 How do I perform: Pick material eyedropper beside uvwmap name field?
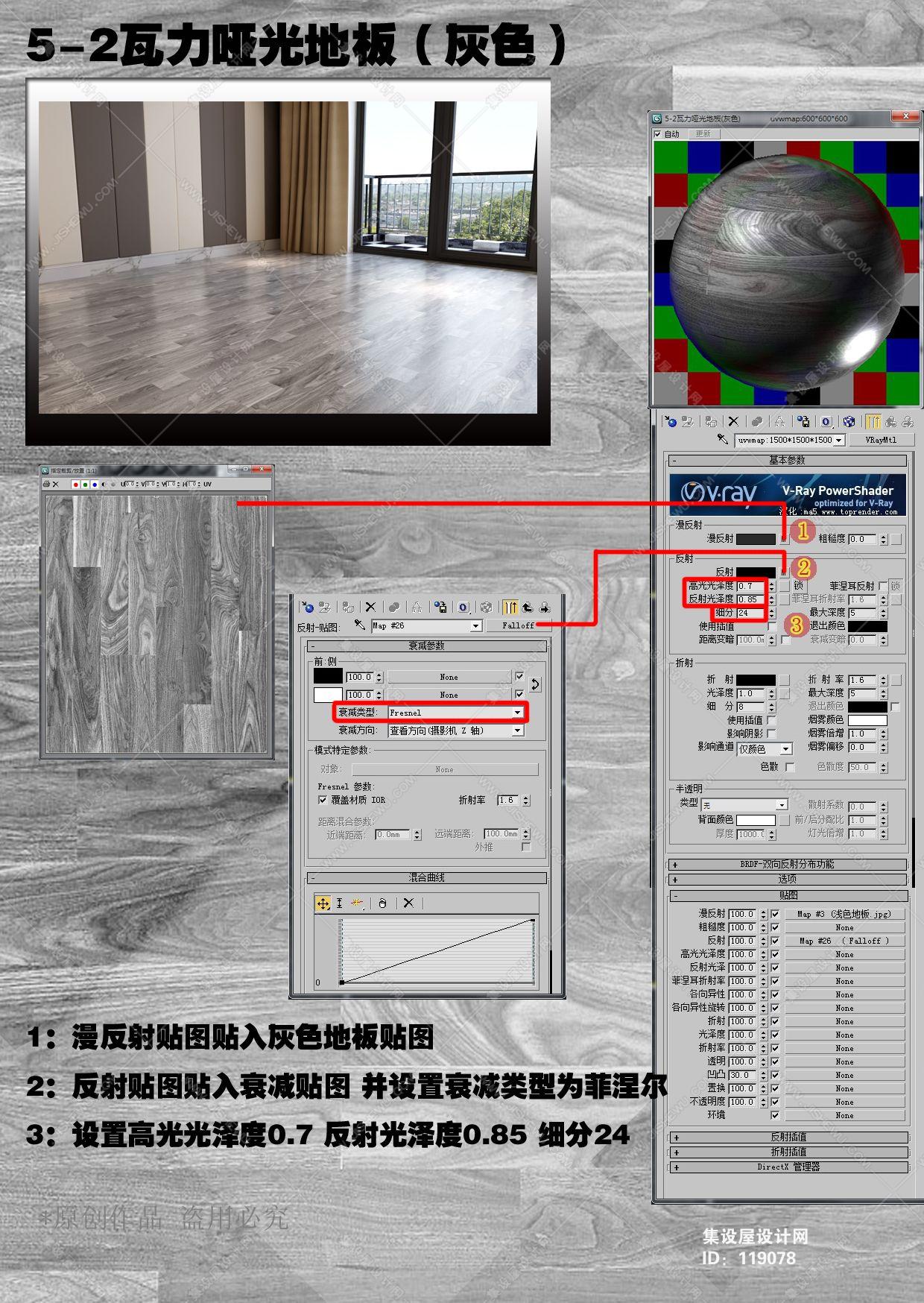722,439
